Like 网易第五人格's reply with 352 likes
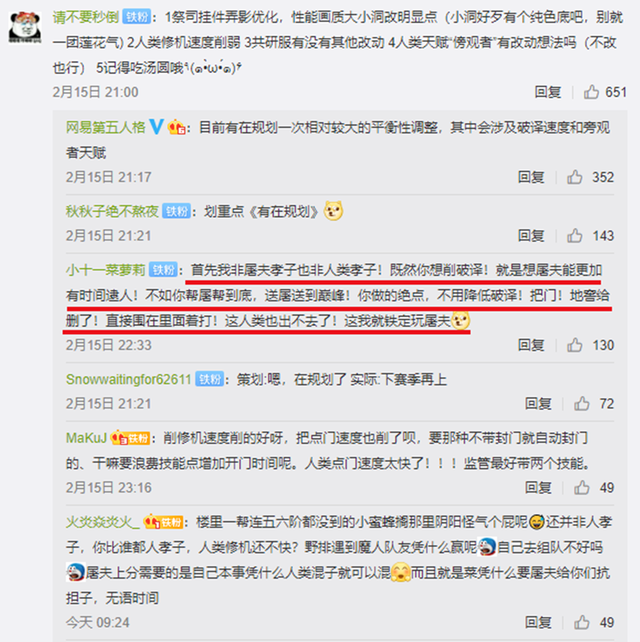Screen dimensions: 640x642 574,177
